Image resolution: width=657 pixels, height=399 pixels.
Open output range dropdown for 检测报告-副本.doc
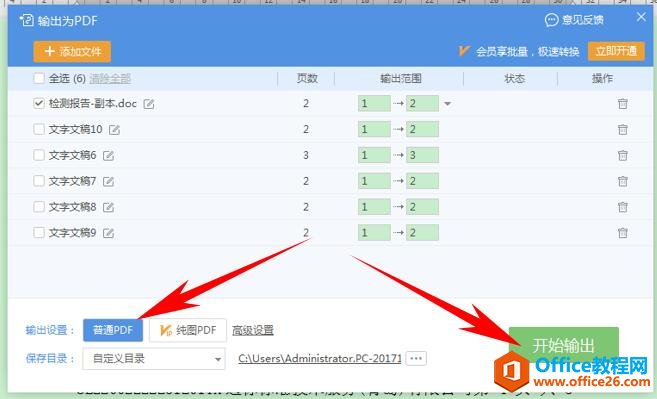coord(447,104)
